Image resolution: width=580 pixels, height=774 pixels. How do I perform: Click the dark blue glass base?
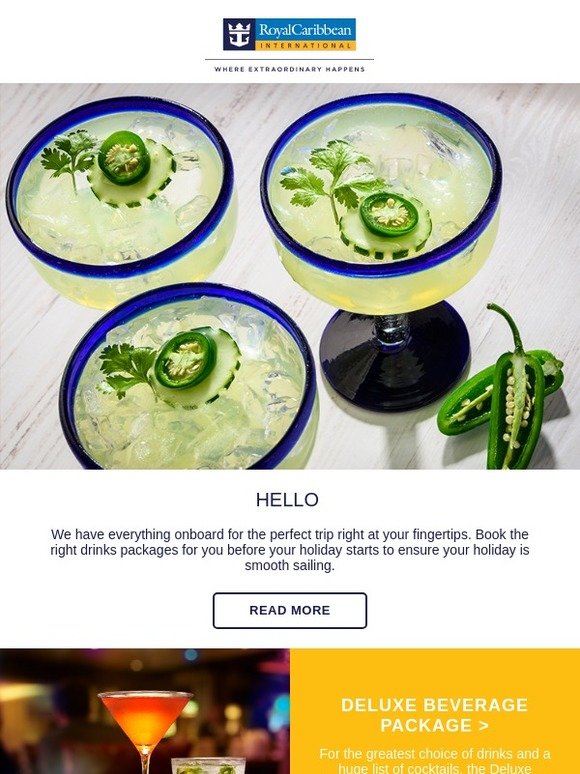coord(395,355)
